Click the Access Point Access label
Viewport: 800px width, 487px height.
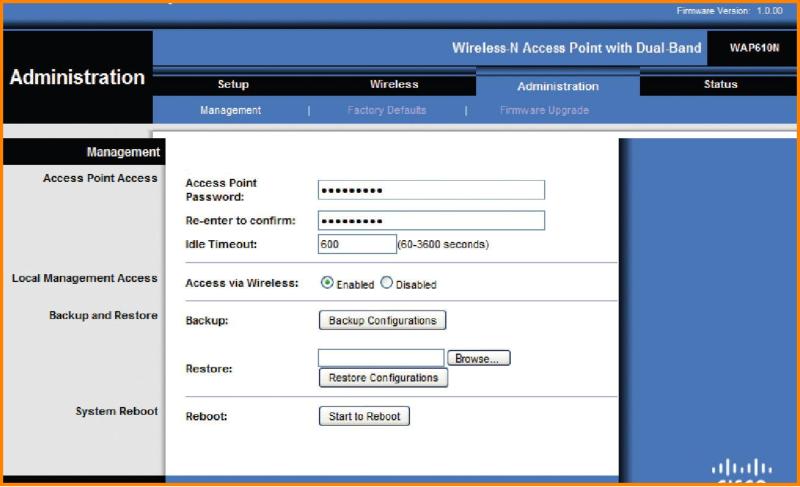click(x=100, y=178)
